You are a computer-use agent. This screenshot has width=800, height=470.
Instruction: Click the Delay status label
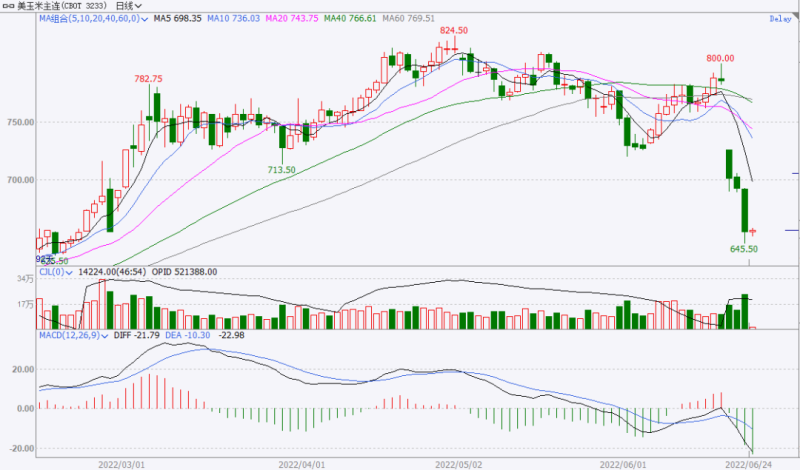pos(780,19)
